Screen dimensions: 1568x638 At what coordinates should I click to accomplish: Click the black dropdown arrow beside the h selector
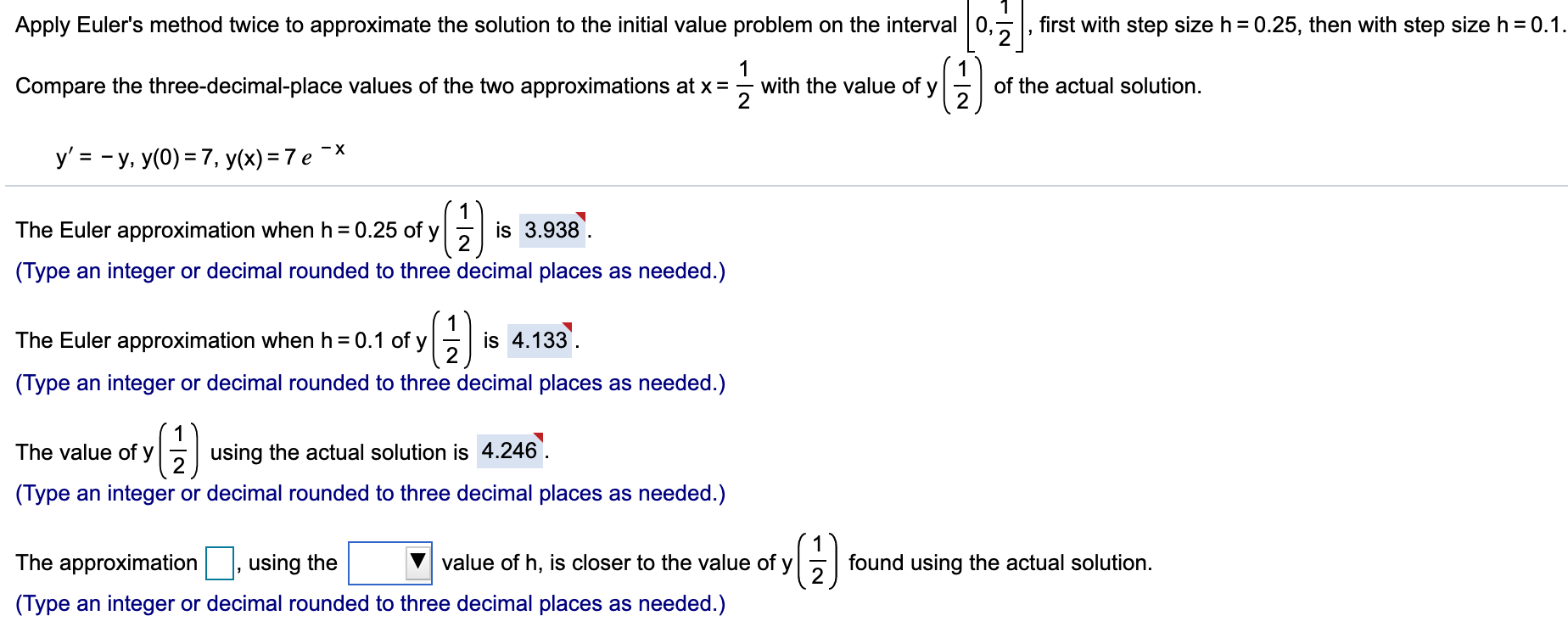click(x=416, y=561)
